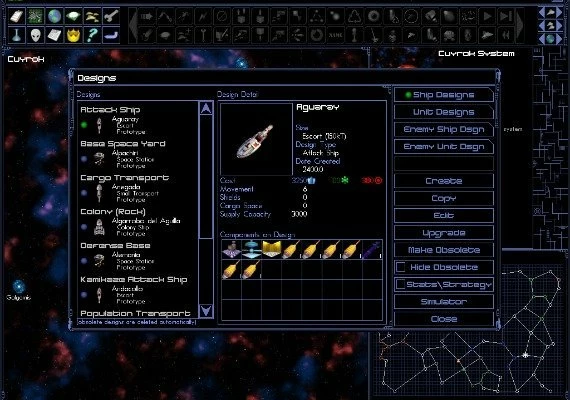Select the dot beside Algarrobo del Aguila
Viewport: 570px width, 400px height.
[84, 227]
